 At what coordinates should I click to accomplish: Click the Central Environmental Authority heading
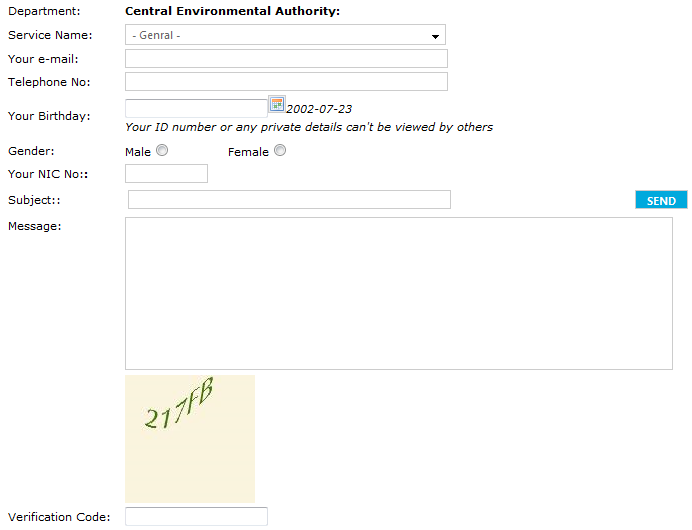tap(233, 11)
